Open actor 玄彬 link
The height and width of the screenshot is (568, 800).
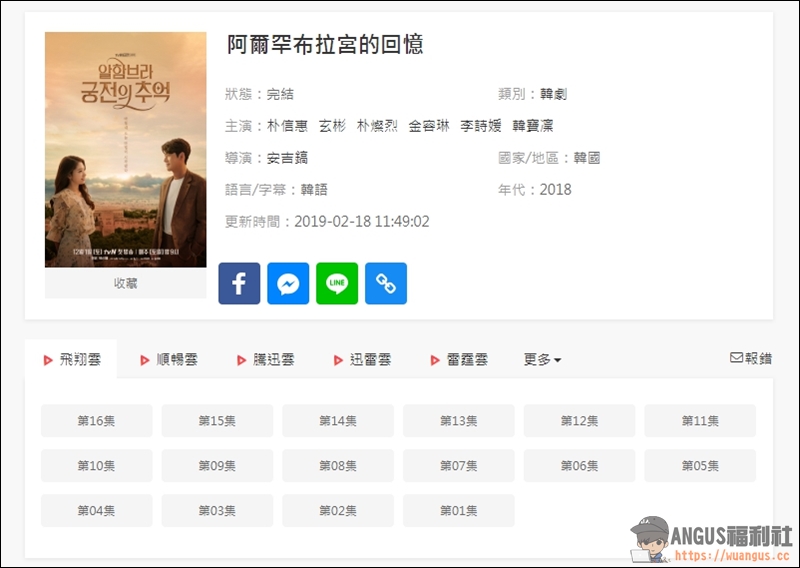332,126
